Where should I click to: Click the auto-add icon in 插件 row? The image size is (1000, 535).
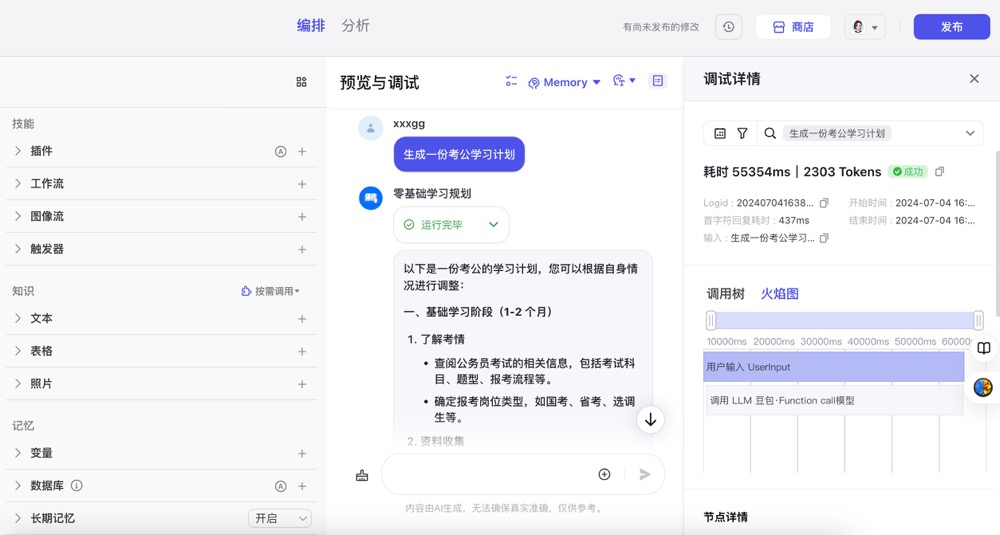(281, 151)
